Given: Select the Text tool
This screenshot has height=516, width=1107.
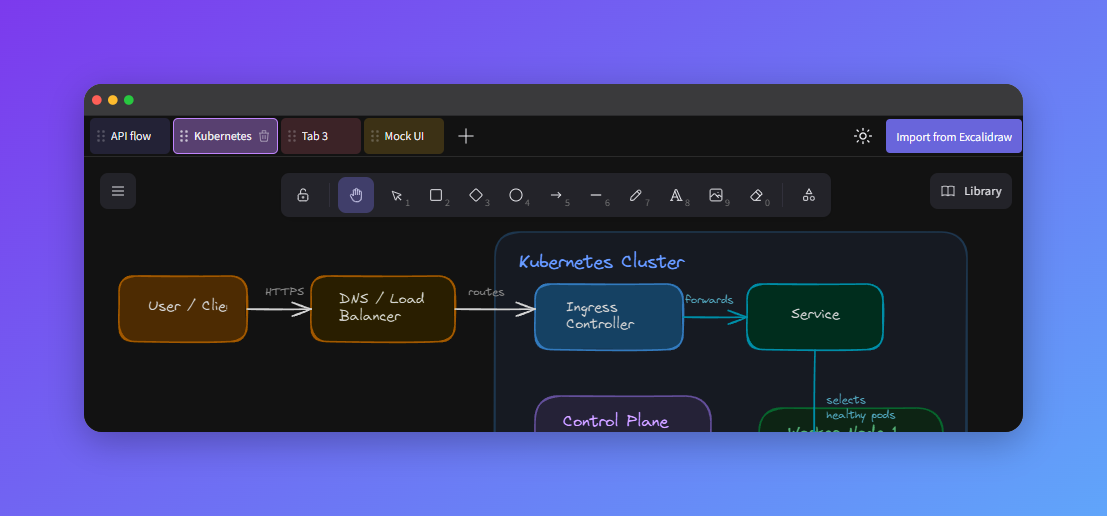Looking at the screenshot, I should click(676, 196).
